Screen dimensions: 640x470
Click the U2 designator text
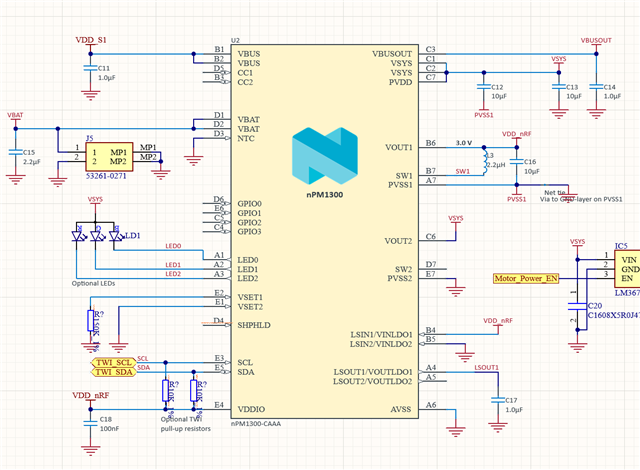click(x=235, y=40)
